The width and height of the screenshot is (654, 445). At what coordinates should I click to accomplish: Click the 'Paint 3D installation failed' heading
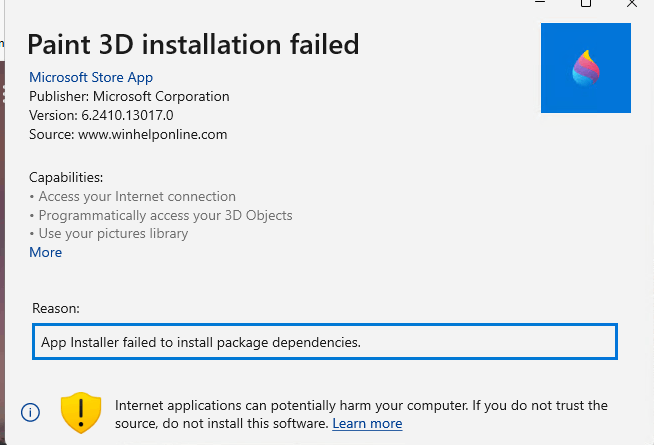[x=193, y=44]
